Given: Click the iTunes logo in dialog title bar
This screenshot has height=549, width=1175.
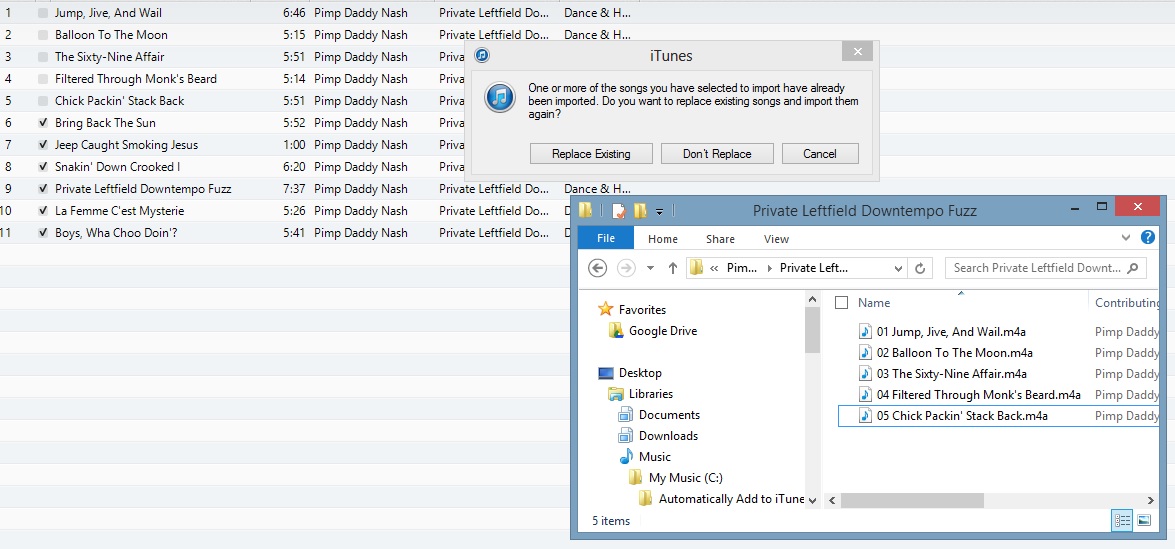Looking at the screenshot, I should (x=482, y=55).
